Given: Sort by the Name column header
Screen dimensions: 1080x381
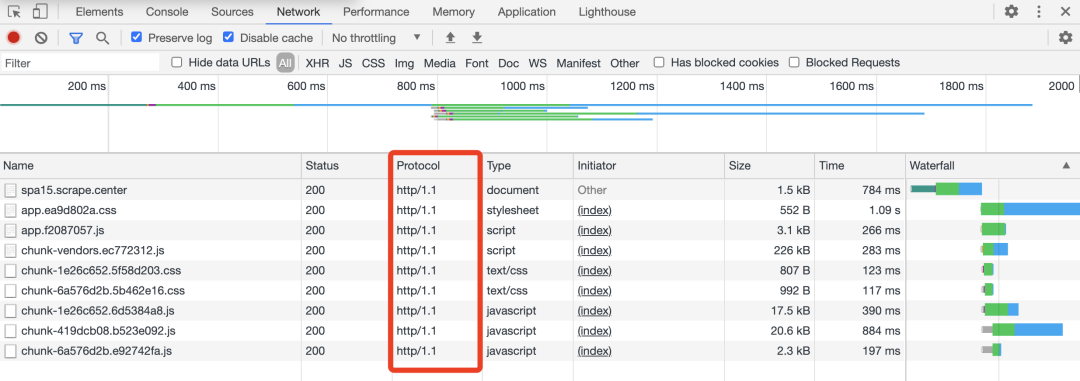Looking at the screenshot, I should click(151, 166).
